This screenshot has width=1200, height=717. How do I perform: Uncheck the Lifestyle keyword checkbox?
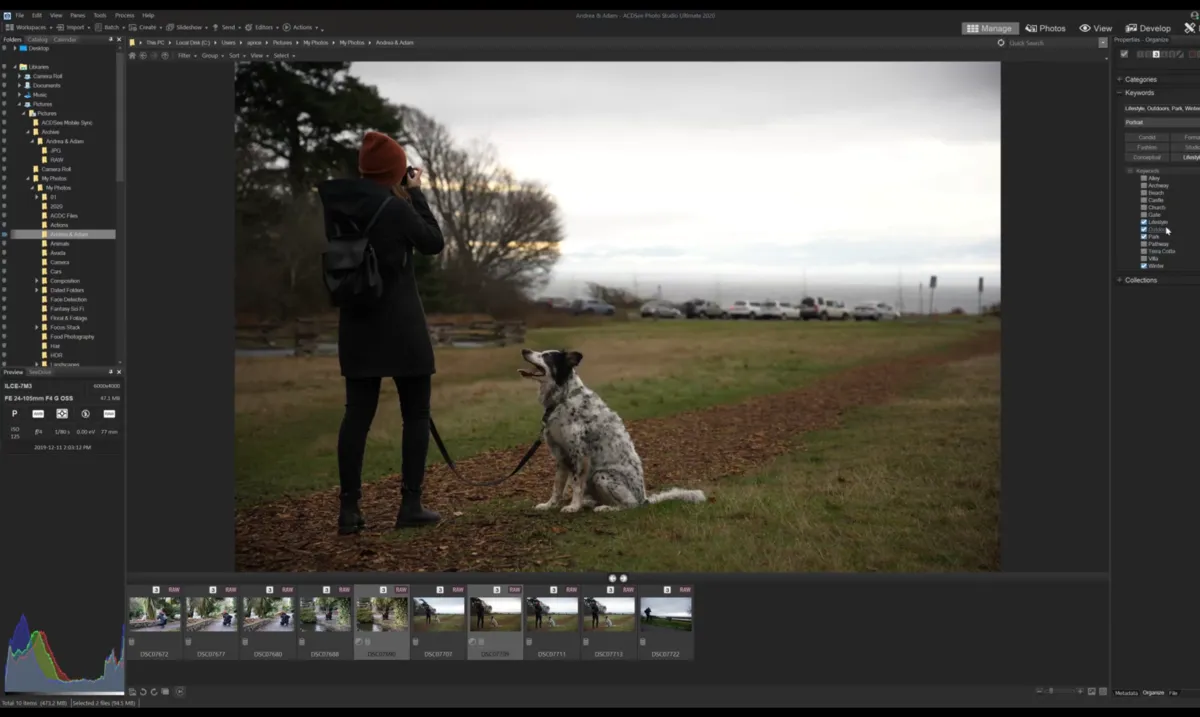(x=1144, y=222)
